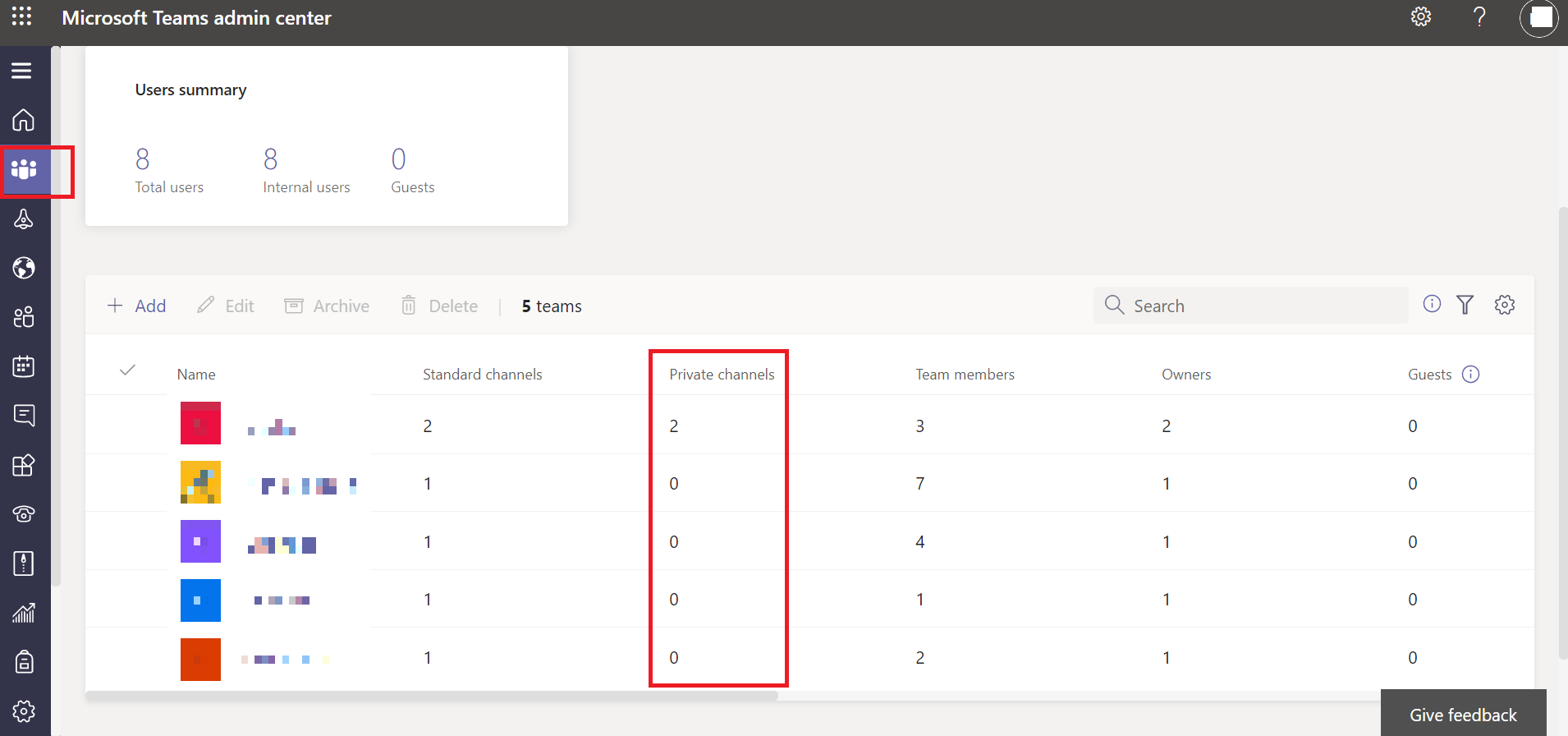Screen dimensions: 1568x736
Task: Open the Analytics and reports chart icon
Action: click(24, 613)
